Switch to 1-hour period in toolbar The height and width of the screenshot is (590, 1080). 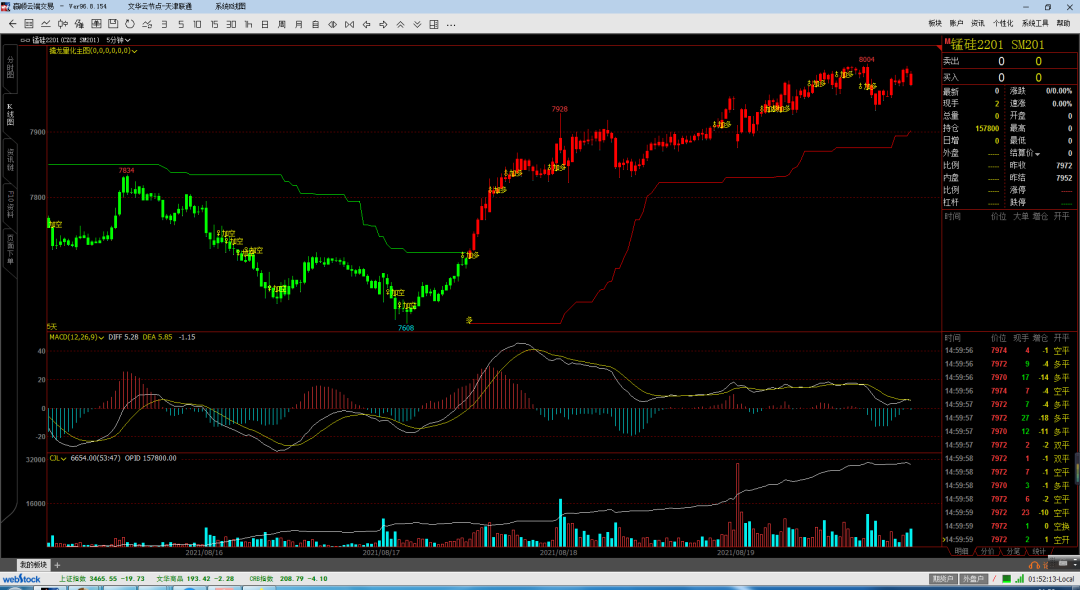click(247, 24)
